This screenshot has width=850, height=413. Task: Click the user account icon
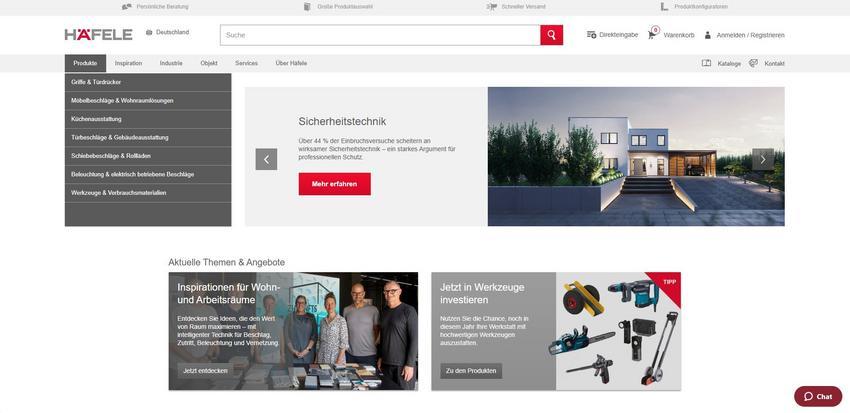coord(708,35)
